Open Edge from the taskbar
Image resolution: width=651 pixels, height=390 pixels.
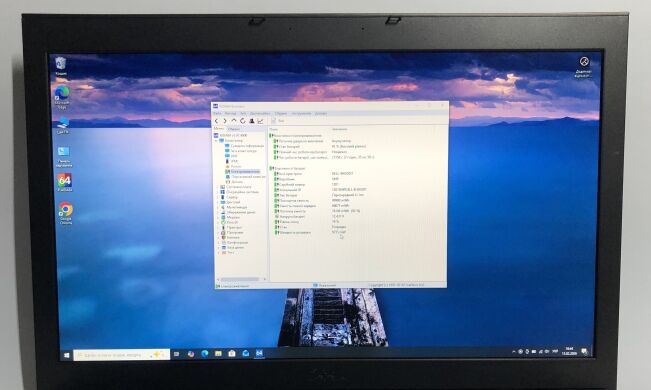click(x=204, y=354)
